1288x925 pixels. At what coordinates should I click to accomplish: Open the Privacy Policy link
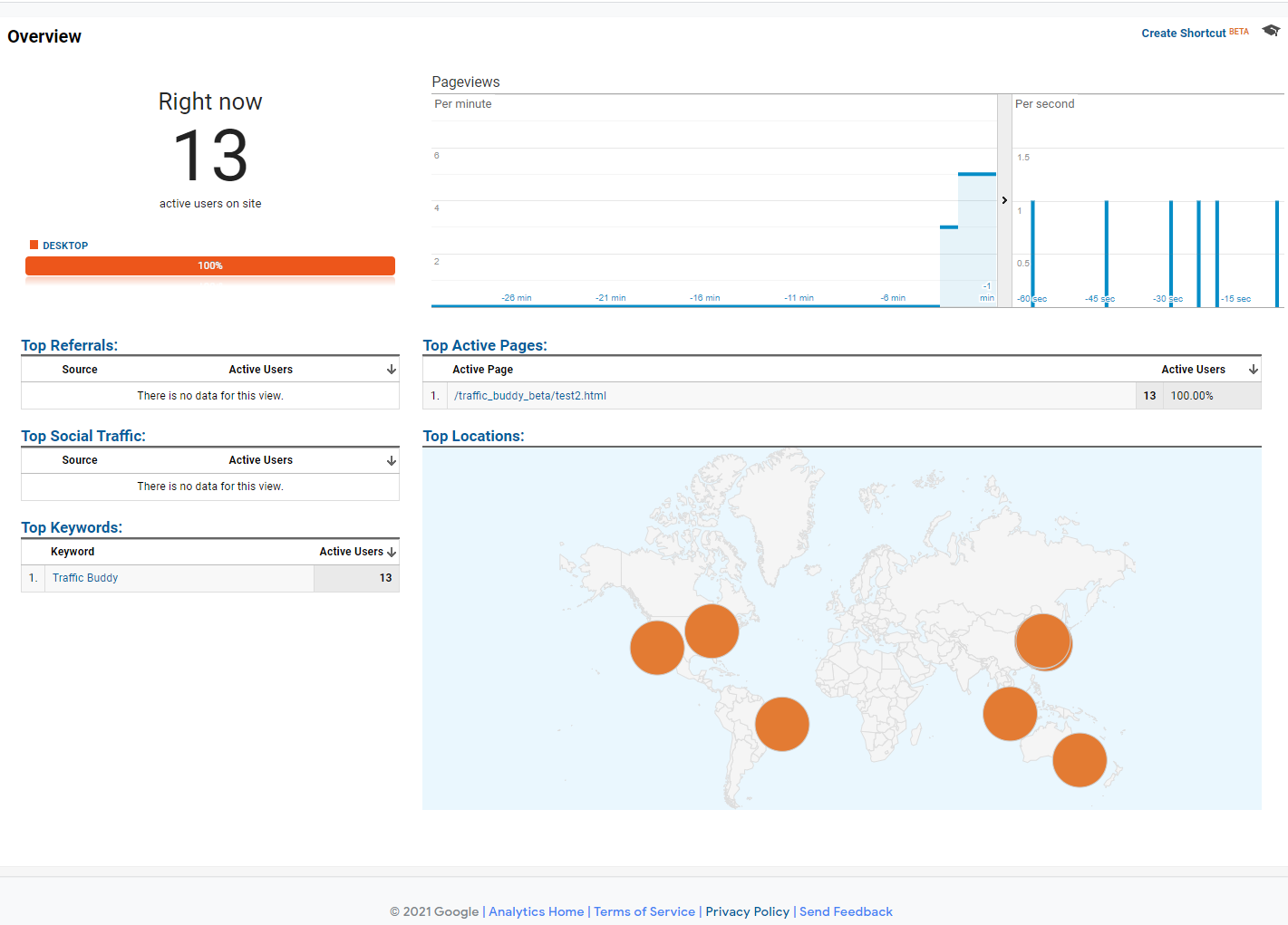click(747, 911)
